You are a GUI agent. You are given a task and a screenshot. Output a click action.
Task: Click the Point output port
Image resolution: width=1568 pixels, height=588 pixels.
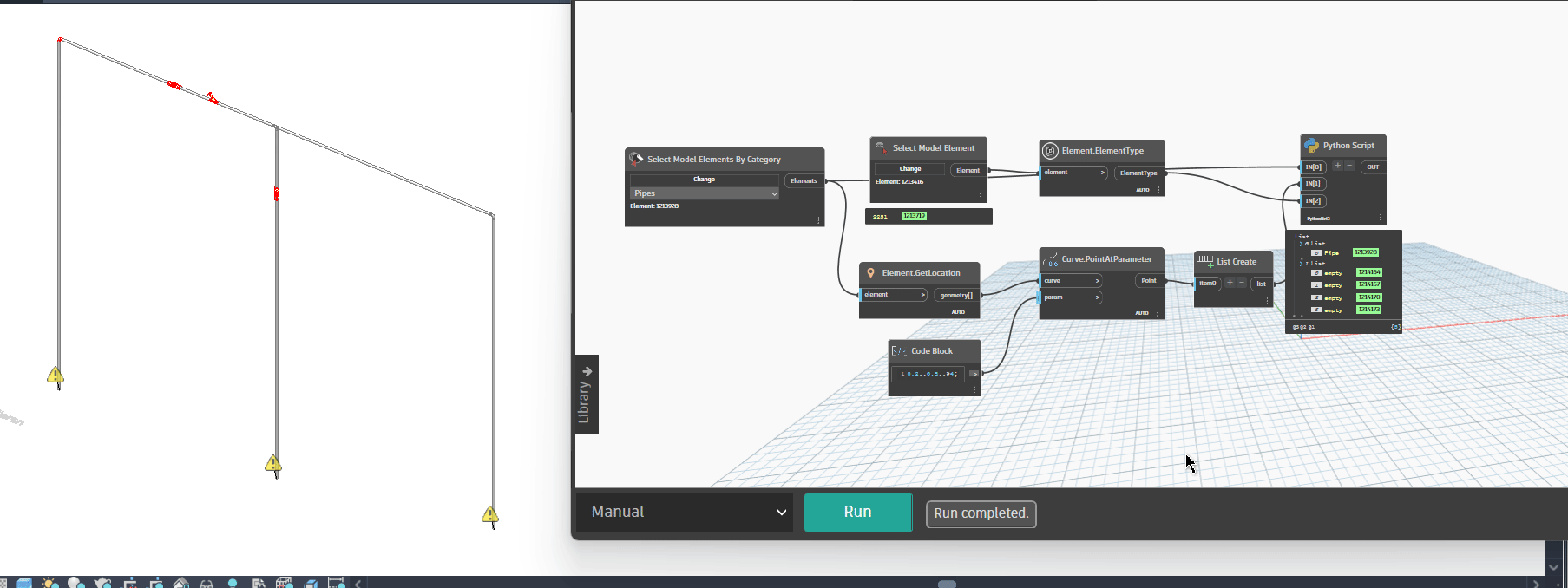(x=1149, y=281)
